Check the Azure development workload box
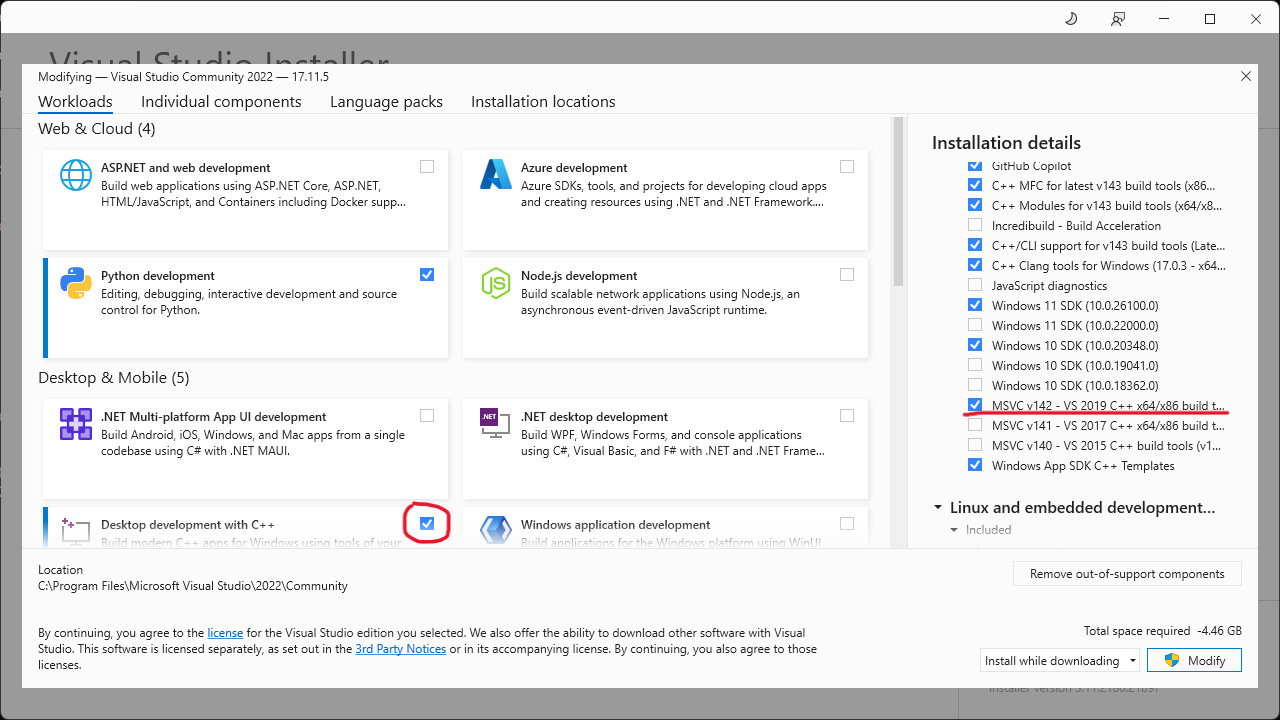This screenshot has height=720, width=1280. 847,167
